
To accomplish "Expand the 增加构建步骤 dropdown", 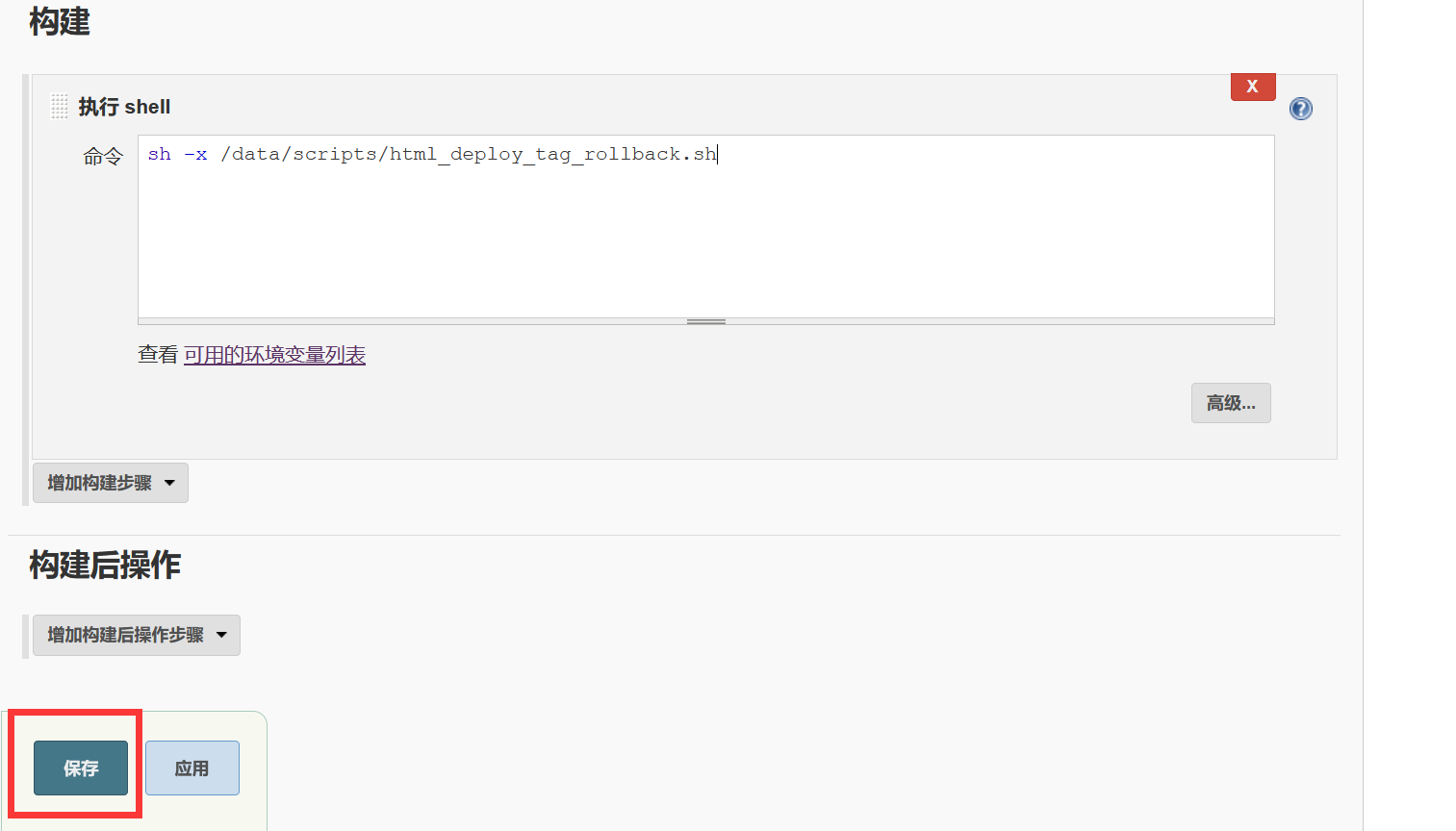I will [111, 483].
